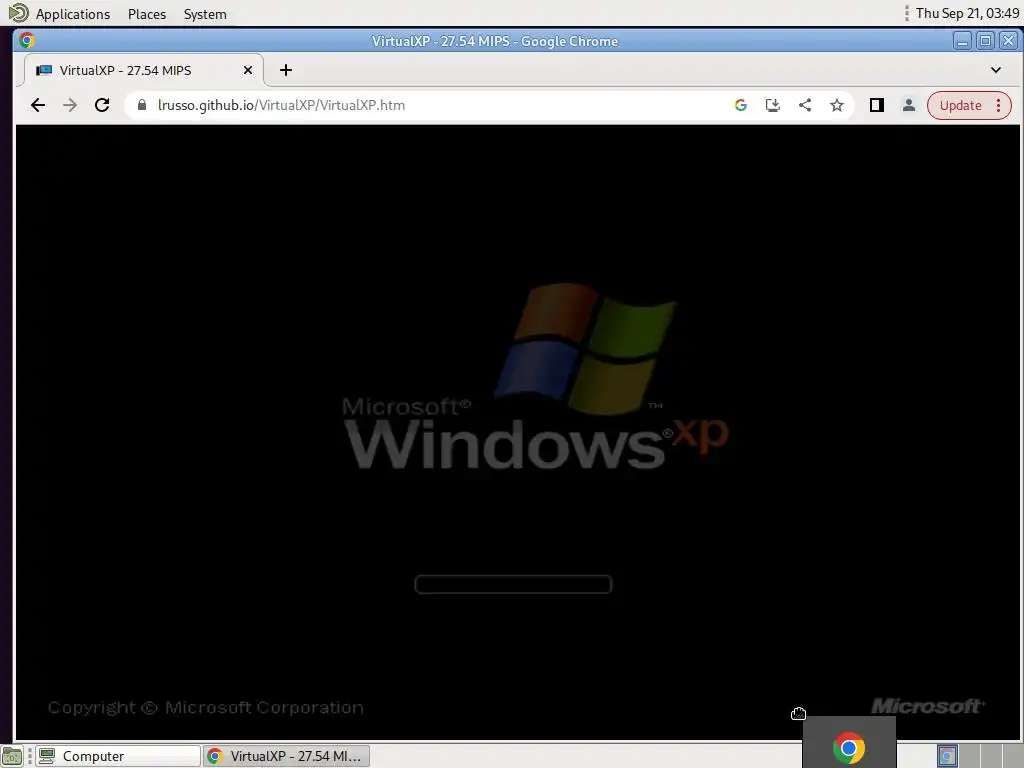Click the Google icon in address bar
The image size is (1024, 768).
(741, 105)
